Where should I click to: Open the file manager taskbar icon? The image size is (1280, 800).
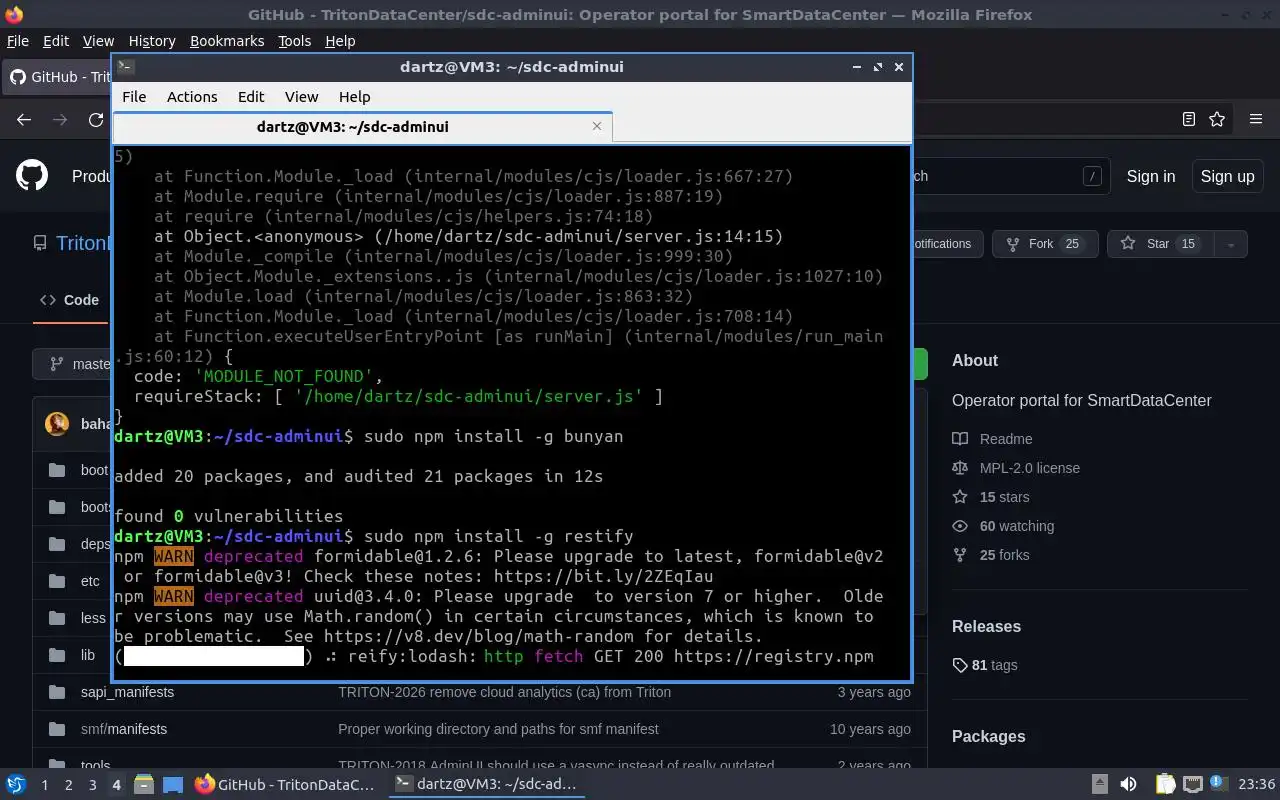143,785
